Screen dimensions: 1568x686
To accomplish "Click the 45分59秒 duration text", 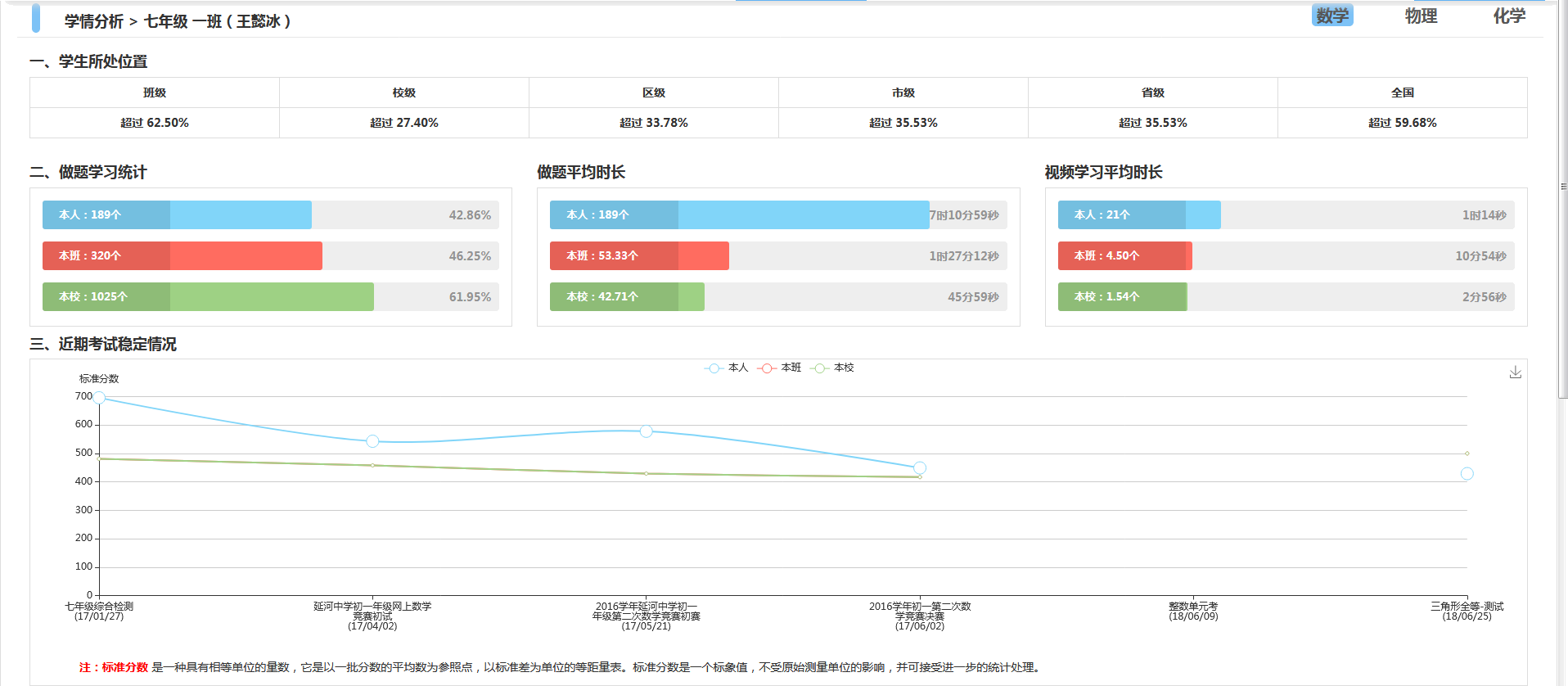I will (973, 297).
